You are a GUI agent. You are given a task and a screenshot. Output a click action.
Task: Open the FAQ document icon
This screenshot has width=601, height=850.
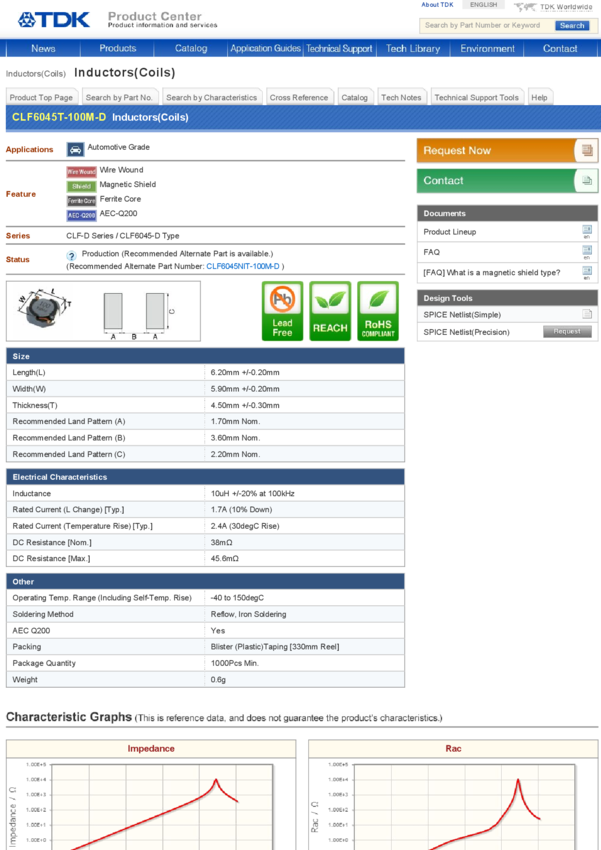click(587, 252)
